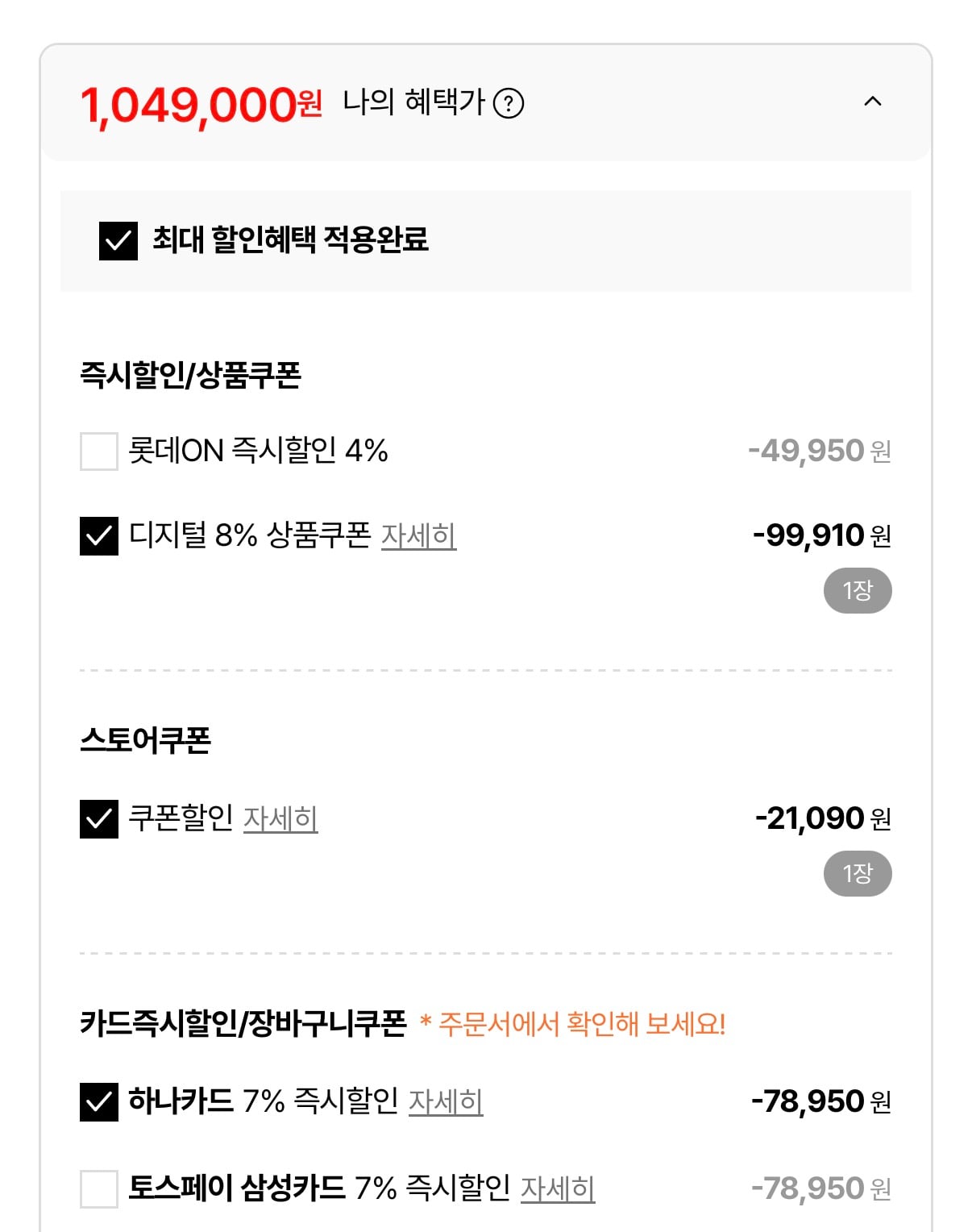This screenshot has width=972, height=1232.
Task: Uncheck the 쿠폰할인 store coupon
Action: [x=99, y=818]
